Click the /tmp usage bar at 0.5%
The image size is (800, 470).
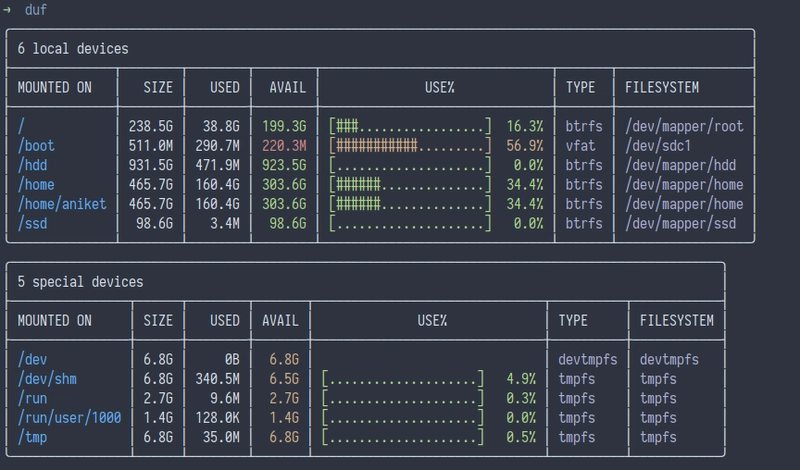coord(403,436)
